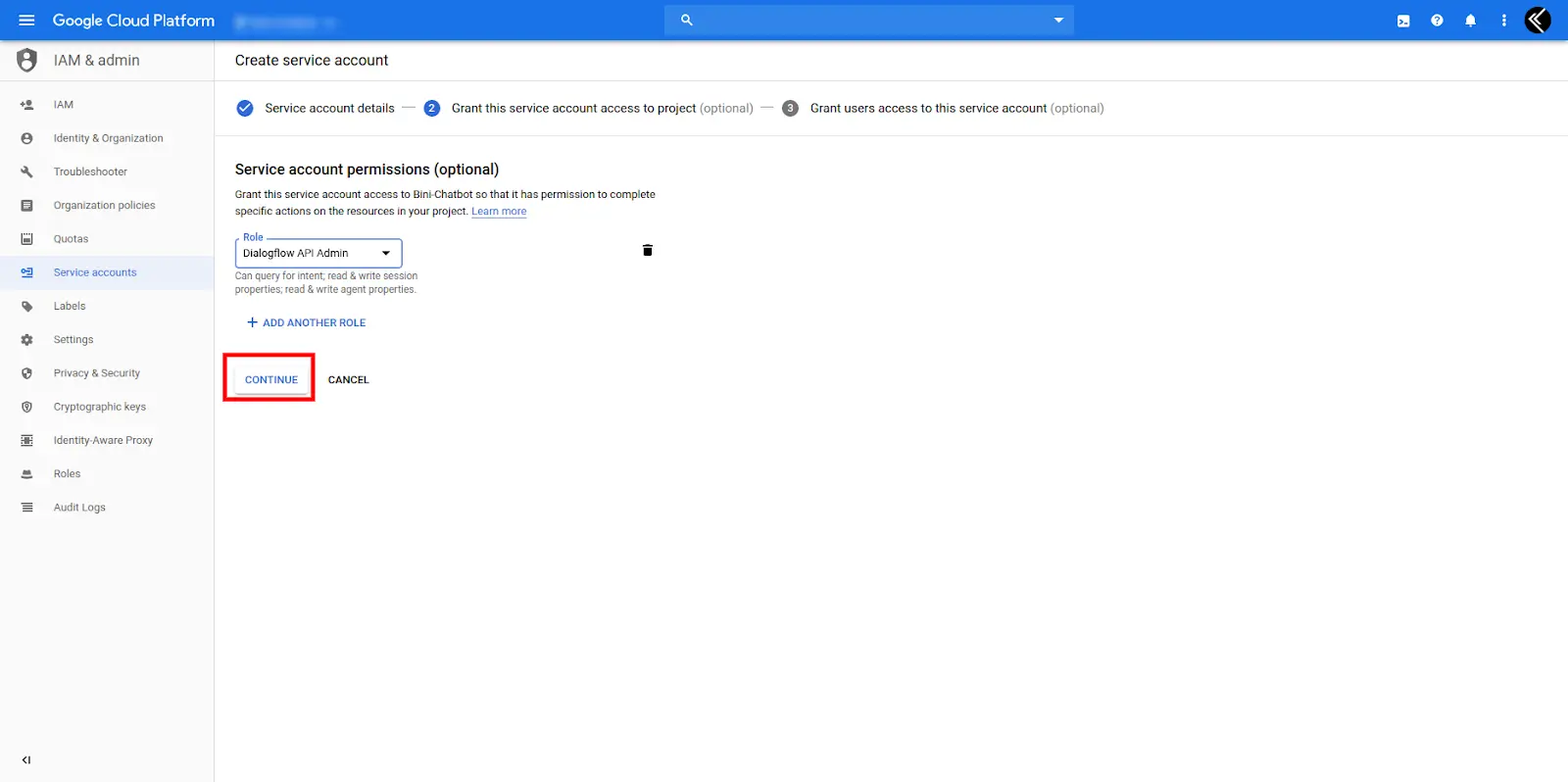Open the notifications bell
1568x782 pixels.
pos(1470,21)
